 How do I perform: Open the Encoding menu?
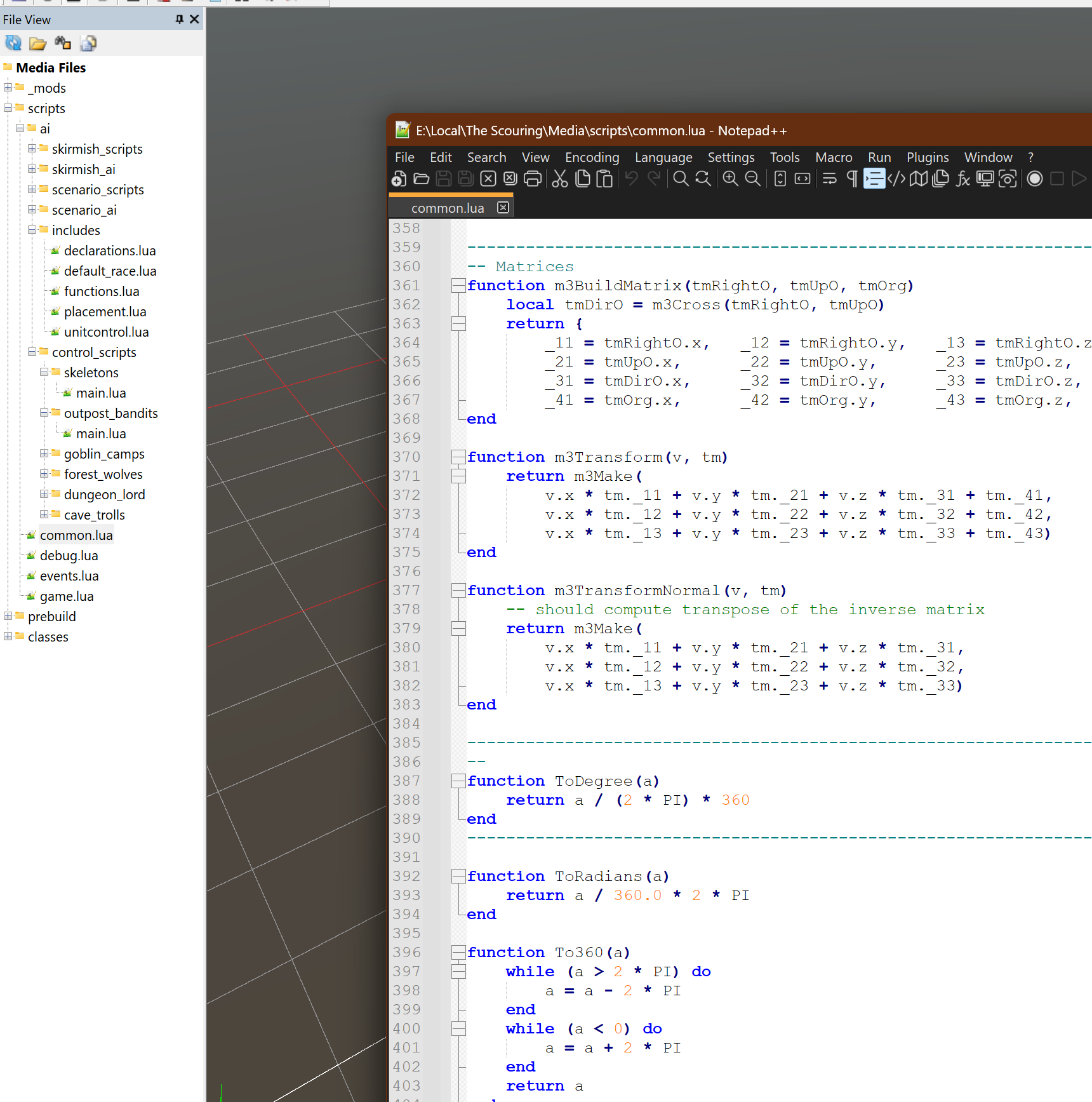(592, 158)
